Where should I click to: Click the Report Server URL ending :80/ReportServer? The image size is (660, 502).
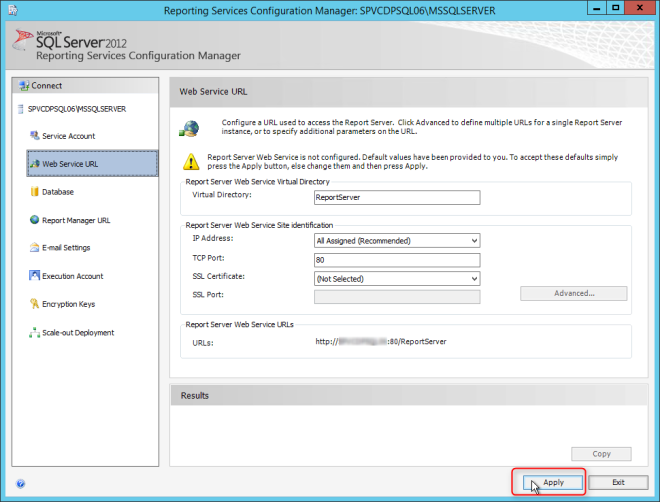pos(381,342)
